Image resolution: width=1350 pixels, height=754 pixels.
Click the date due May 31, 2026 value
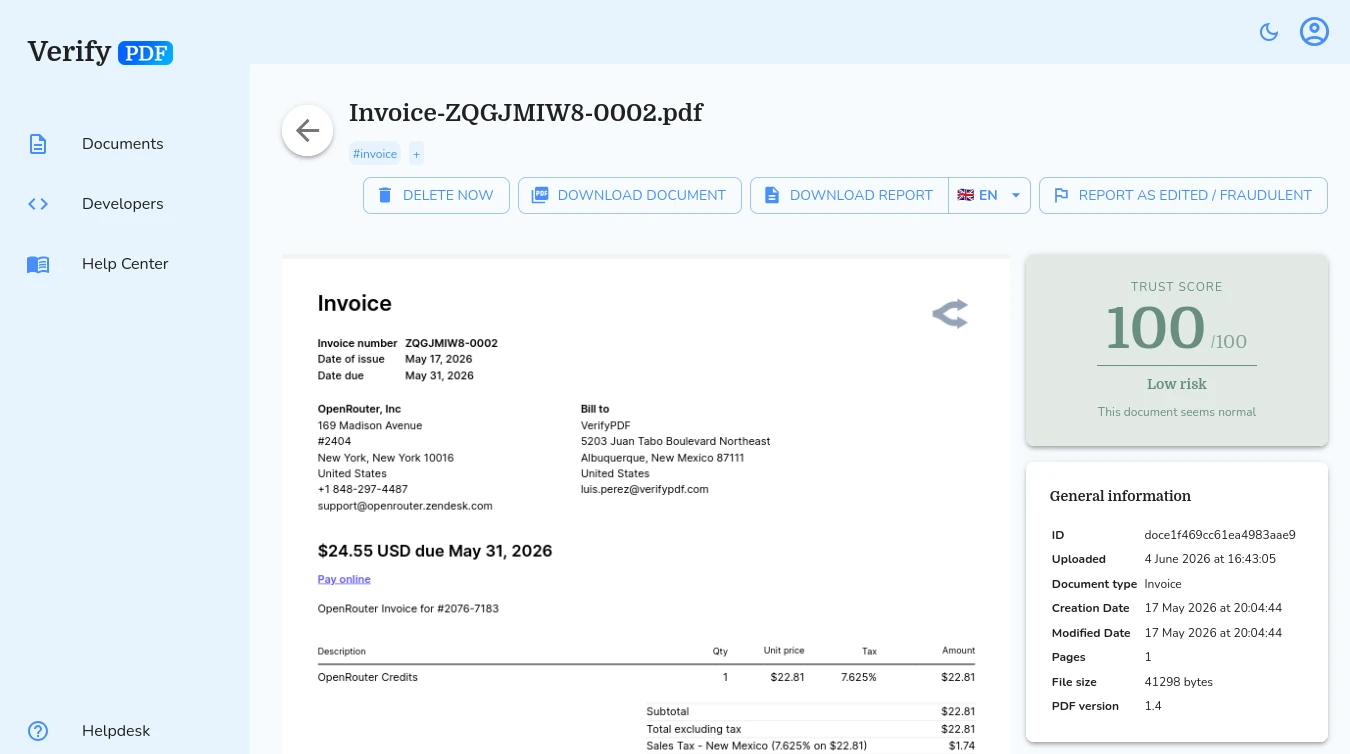439,376
